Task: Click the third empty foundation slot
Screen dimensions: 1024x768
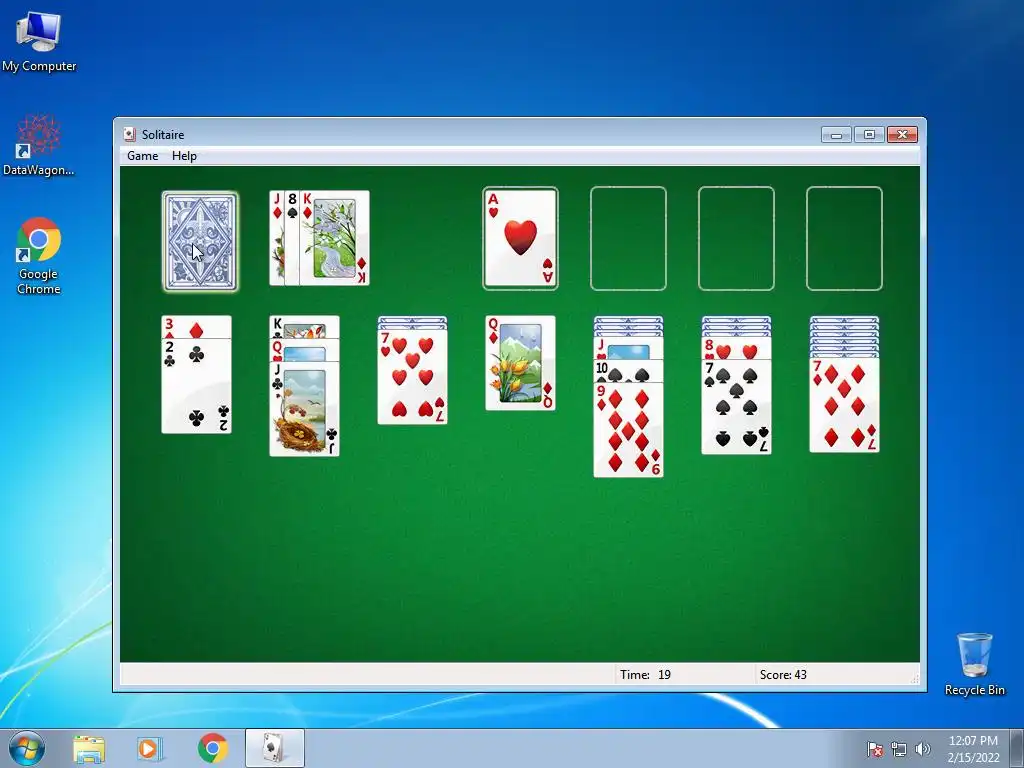Action: [736, 238]
